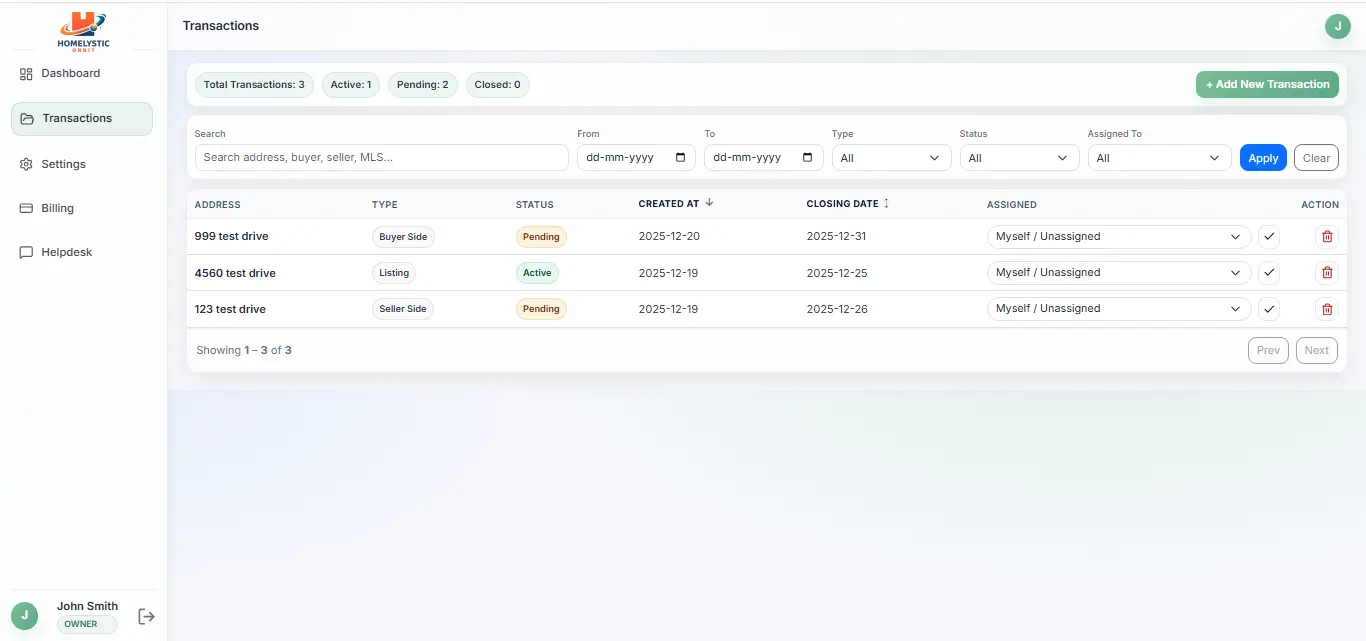
Task: Open the Assigned dropdown for 4560 test drive
Action: coord(1117,272)
